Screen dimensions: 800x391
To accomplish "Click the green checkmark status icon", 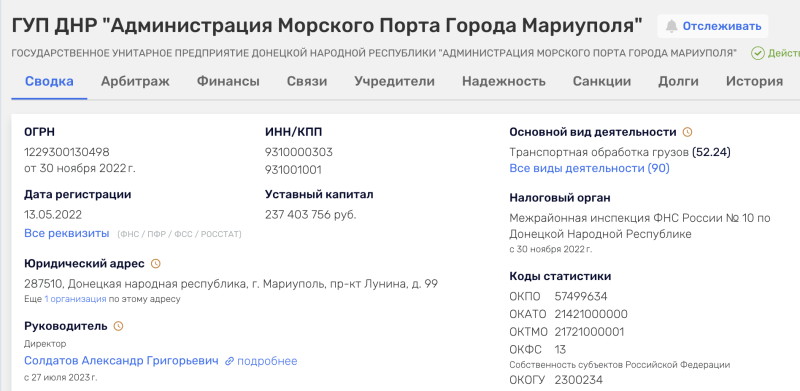I will [758, 53].
